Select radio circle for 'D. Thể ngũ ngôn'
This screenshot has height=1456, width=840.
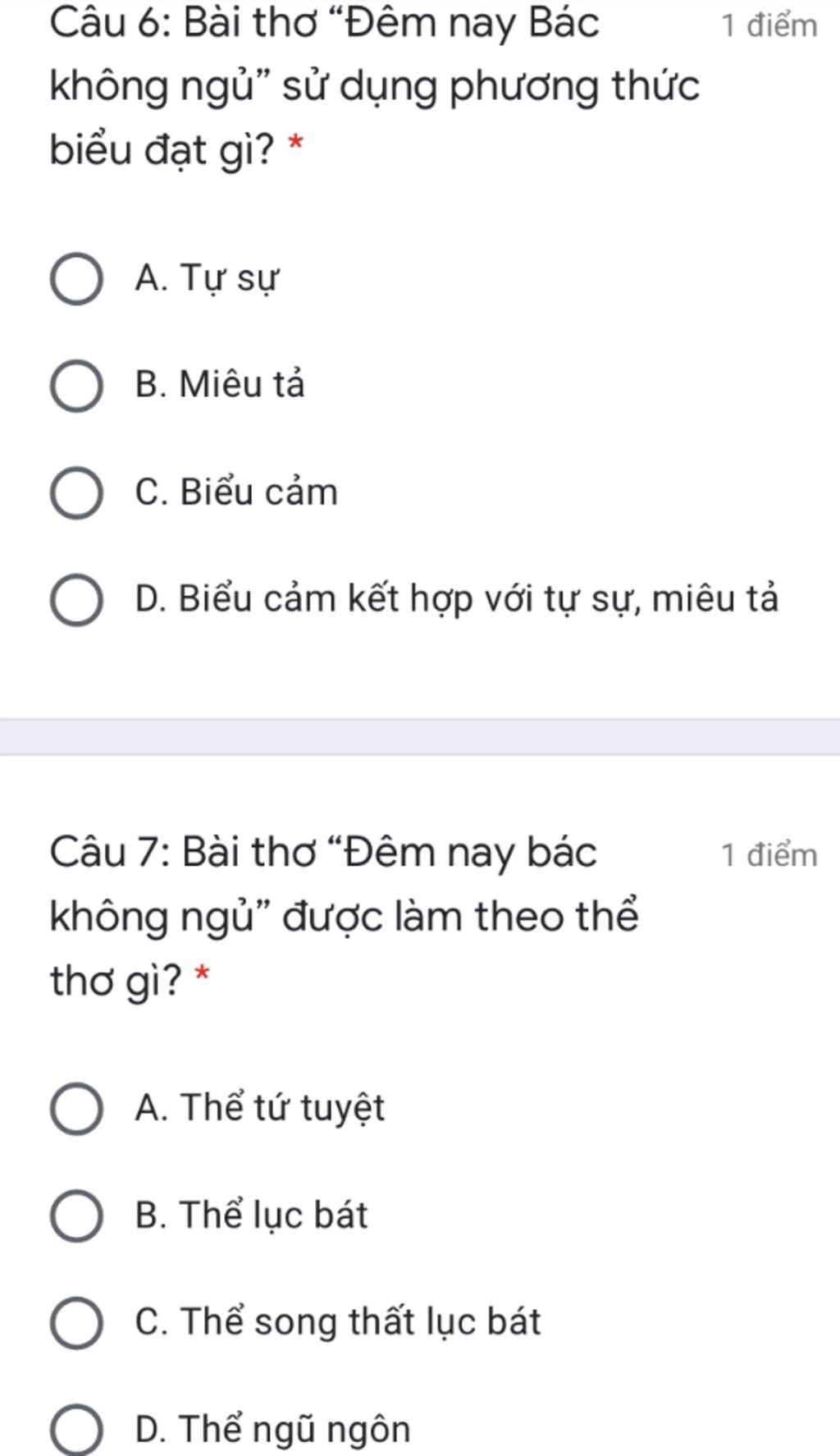(x=76, y=1430)
